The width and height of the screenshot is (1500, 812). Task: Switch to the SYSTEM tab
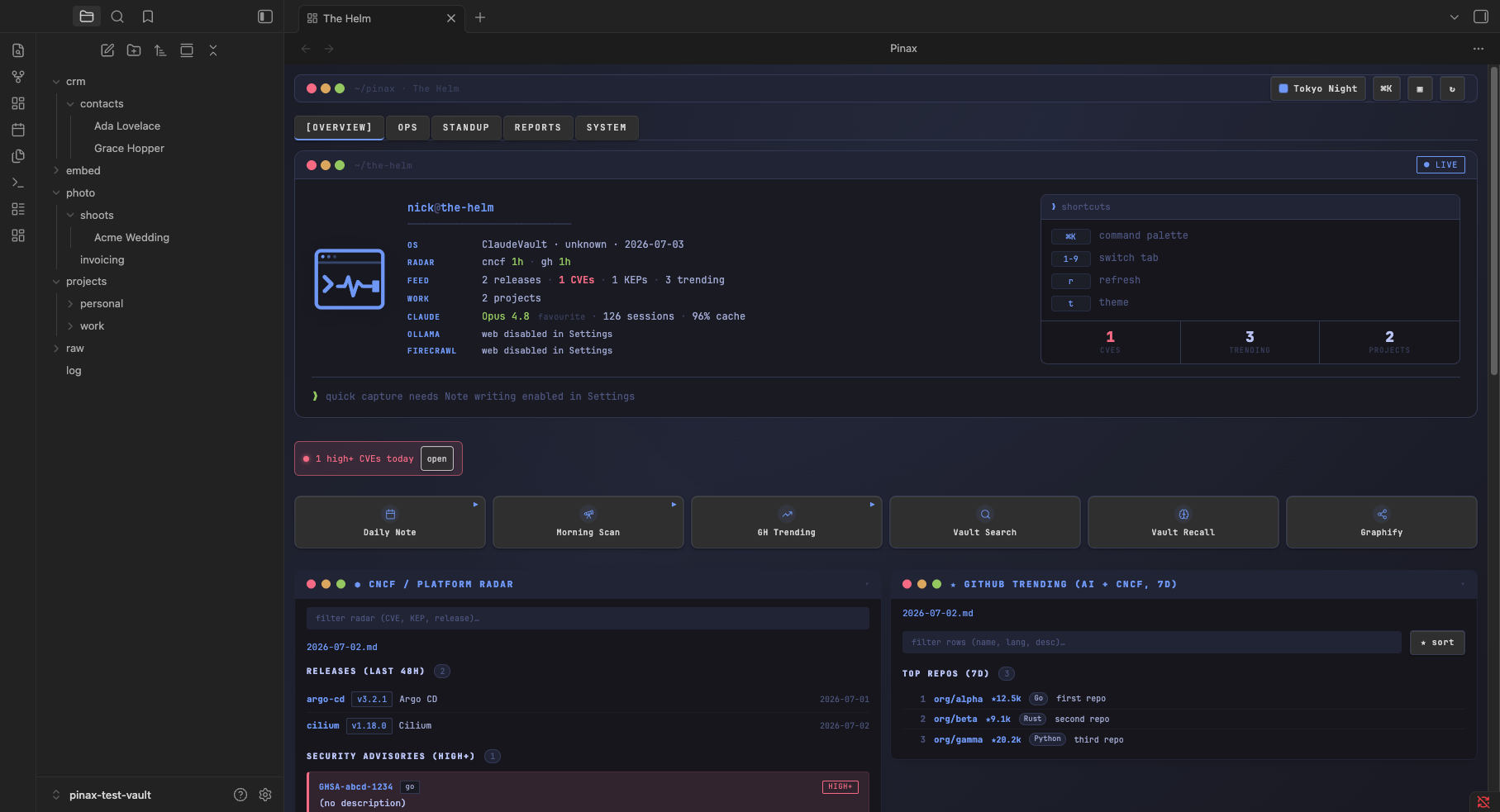[607, 127]
